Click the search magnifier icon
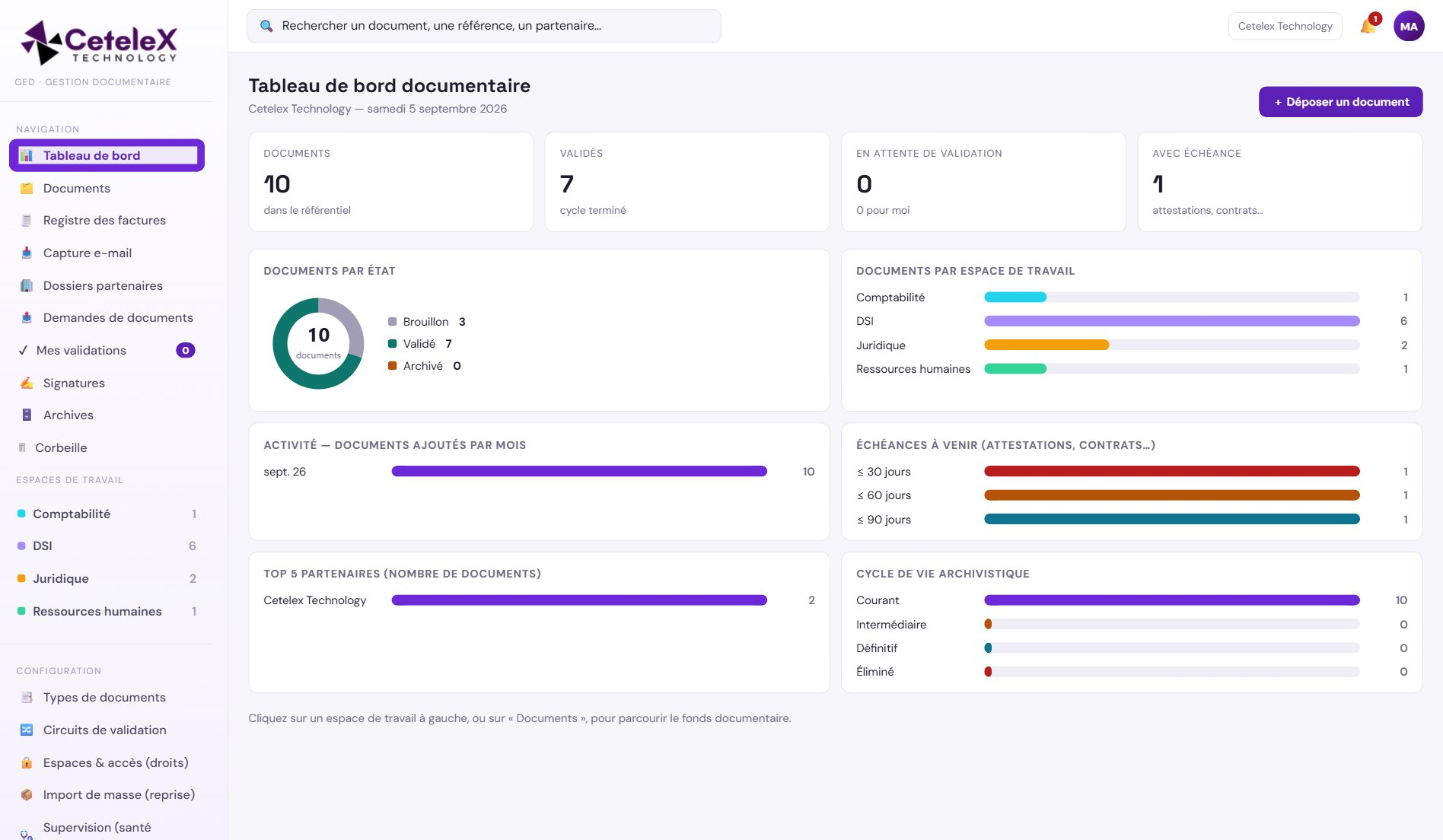1443x840 pixels. pyautogui.click(x=266, y=26)
